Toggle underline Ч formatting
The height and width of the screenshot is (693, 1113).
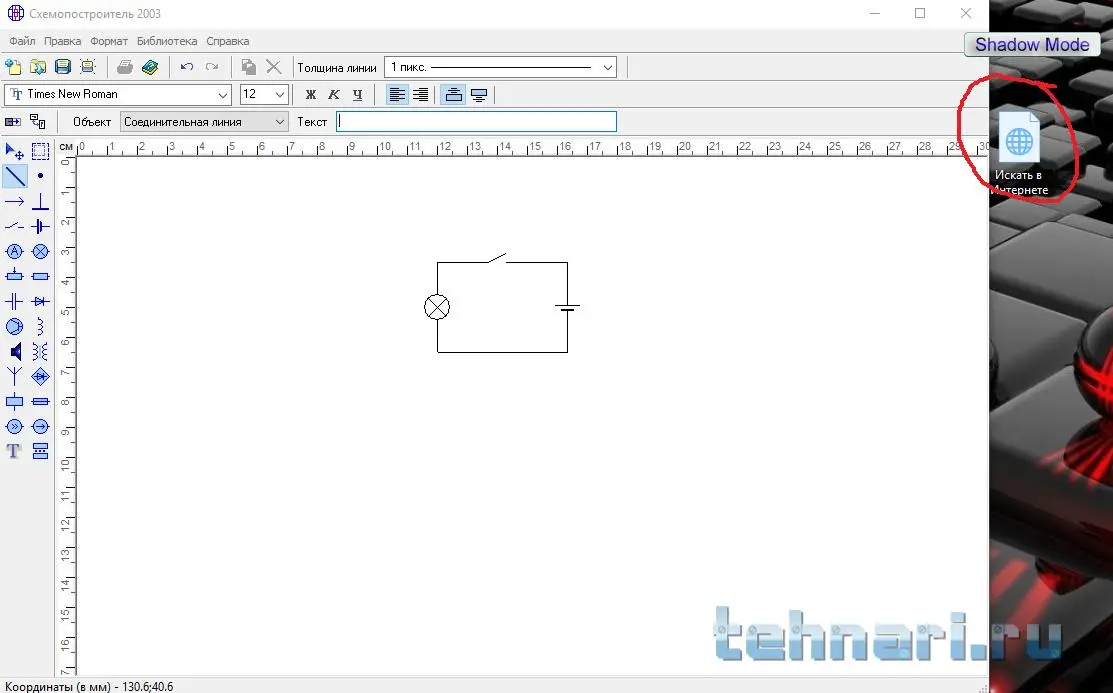(357, 94)
